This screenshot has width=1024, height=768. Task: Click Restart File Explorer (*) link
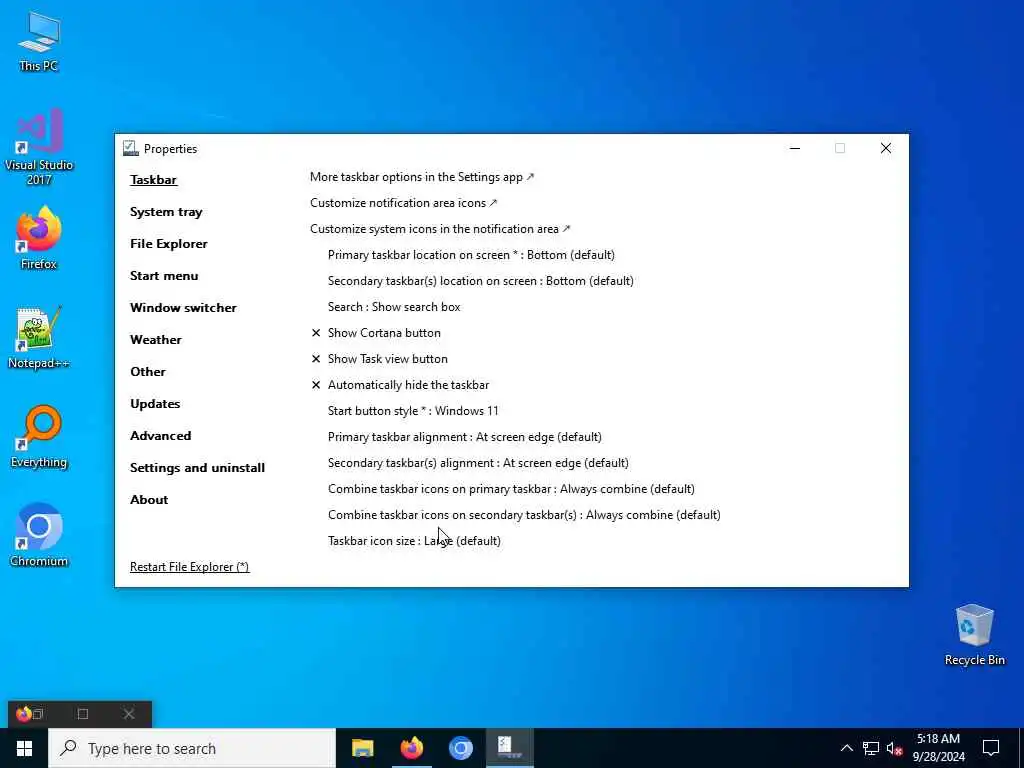coord(189,567)
